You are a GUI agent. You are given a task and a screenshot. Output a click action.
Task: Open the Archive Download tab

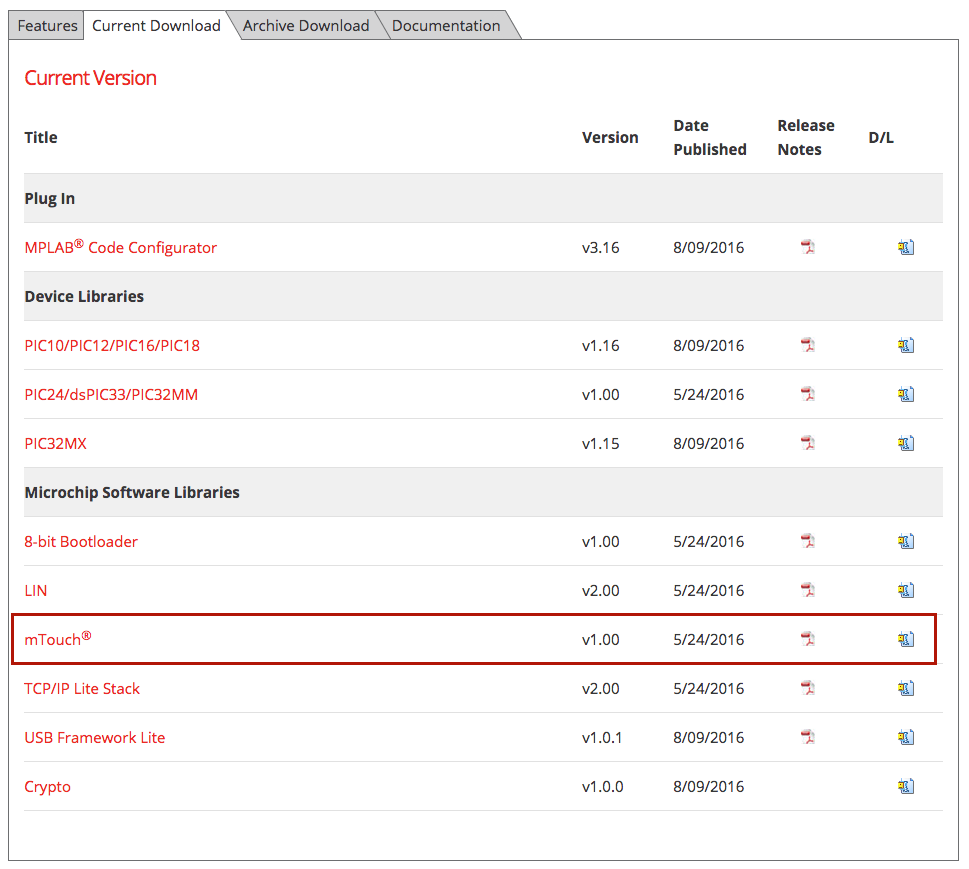pos(306,26)
